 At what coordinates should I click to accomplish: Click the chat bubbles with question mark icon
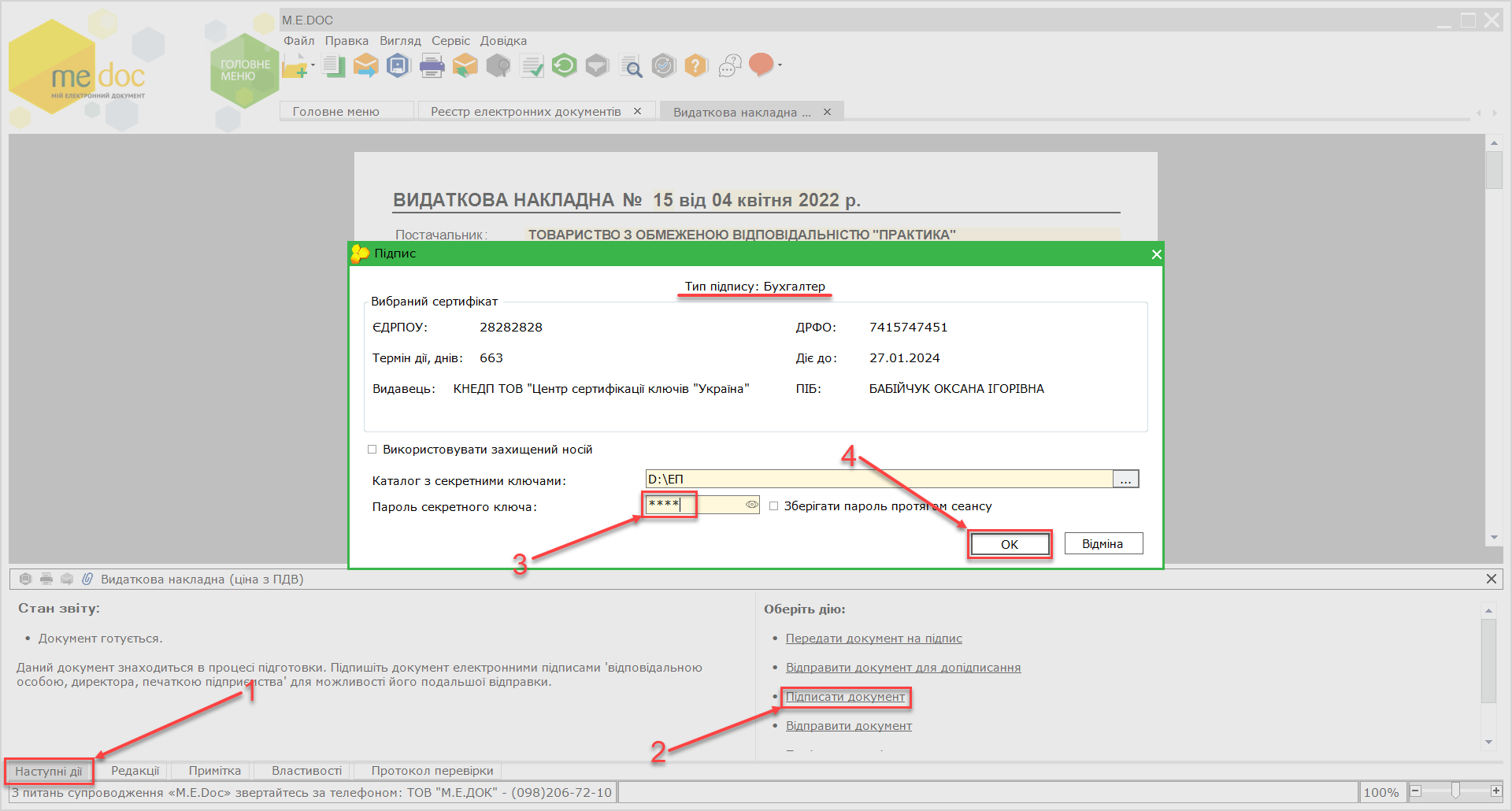pyautogui.click(x=730, y=66)
